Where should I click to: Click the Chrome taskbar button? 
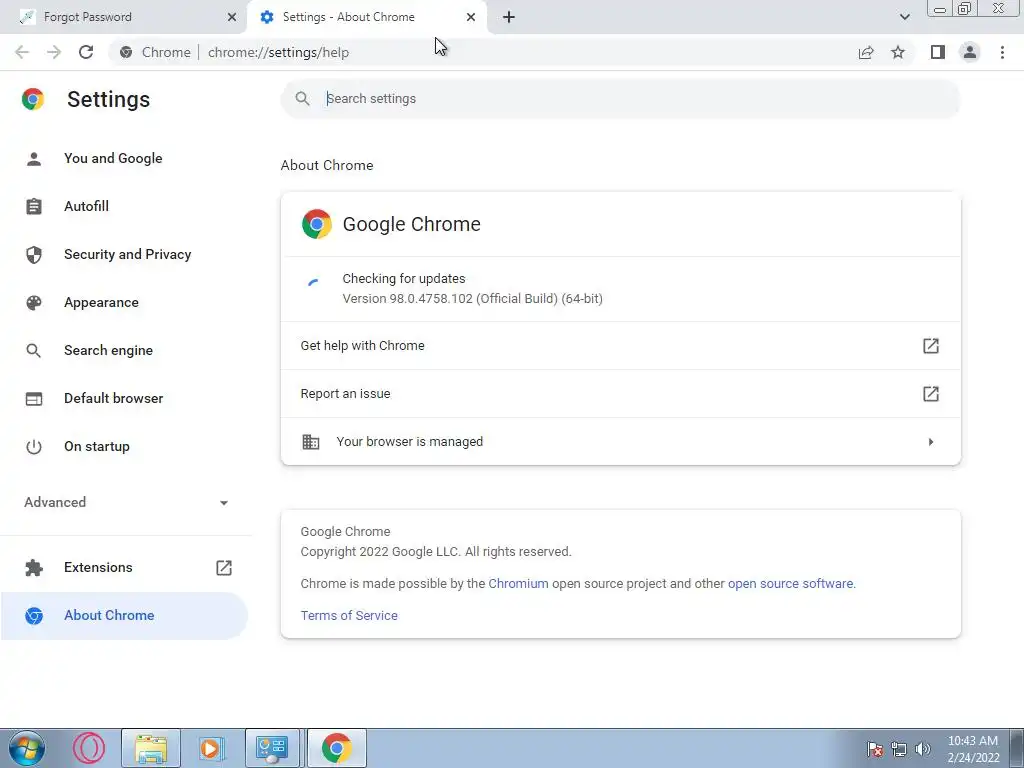pyautogui.click(x=336, y=748)
